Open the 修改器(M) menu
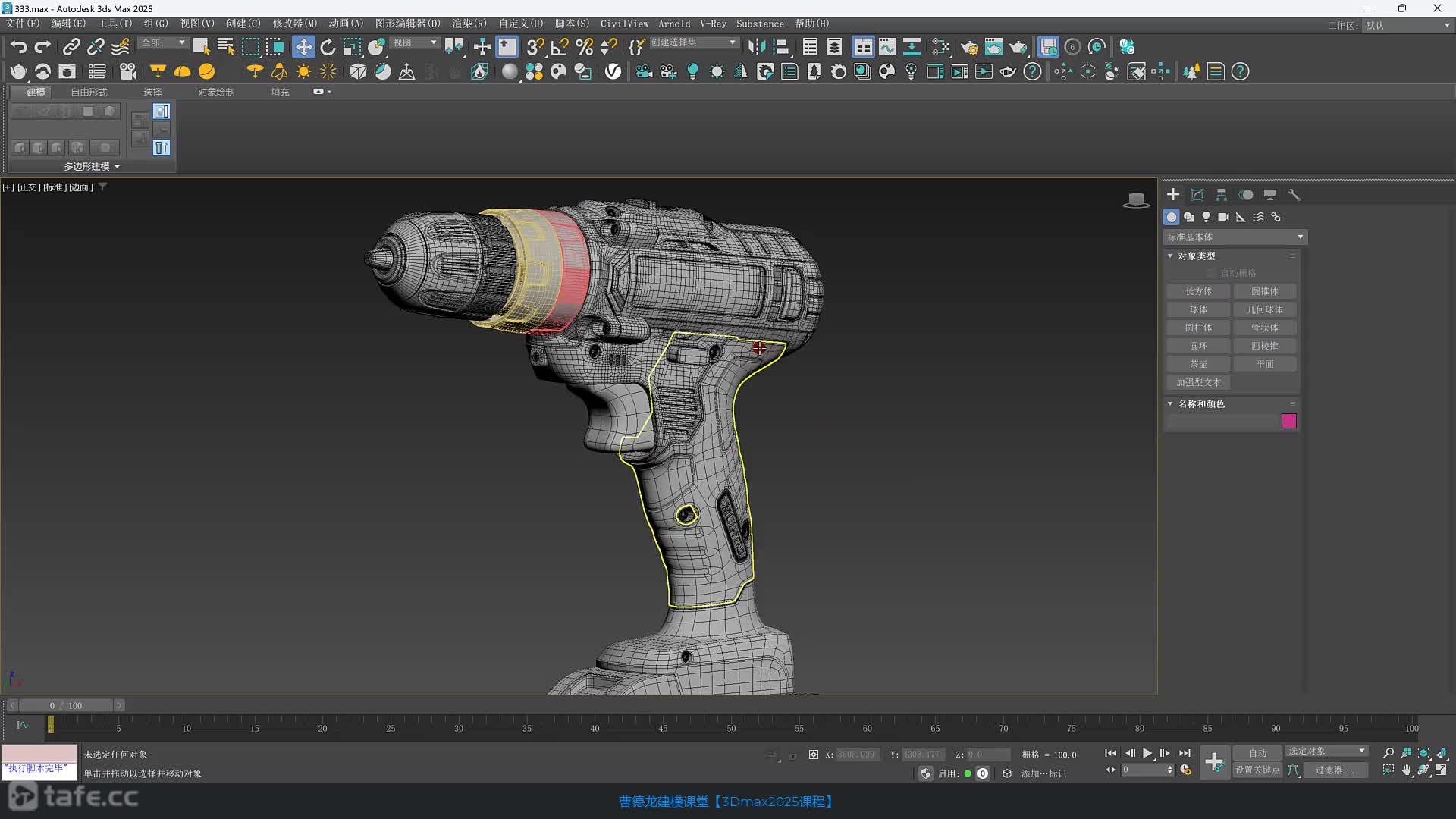 tap(294, 24)
